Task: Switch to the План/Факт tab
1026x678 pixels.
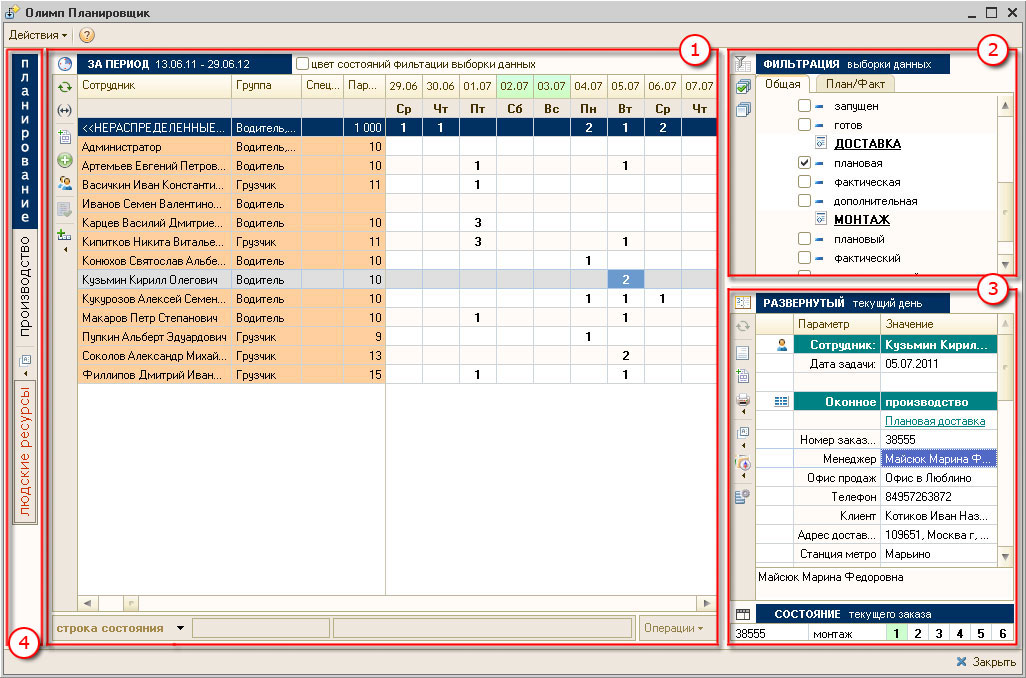Action: coord(855,85)
